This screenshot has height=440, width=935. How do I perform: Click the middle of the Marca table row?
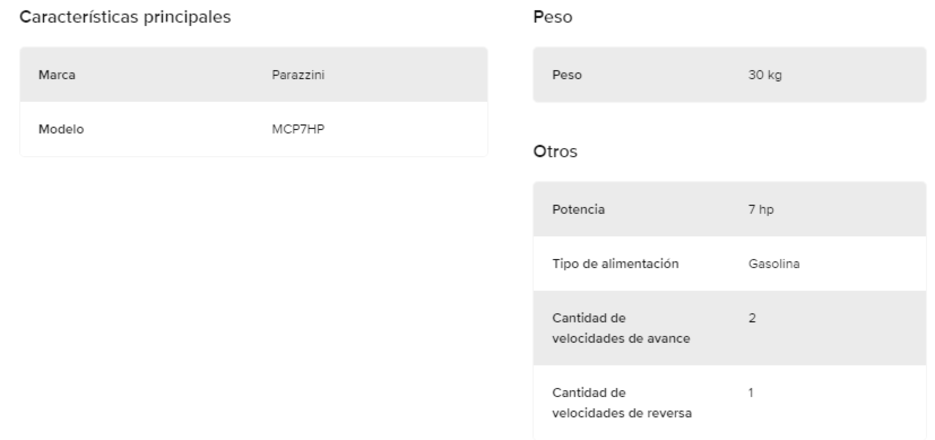[254, 75]
